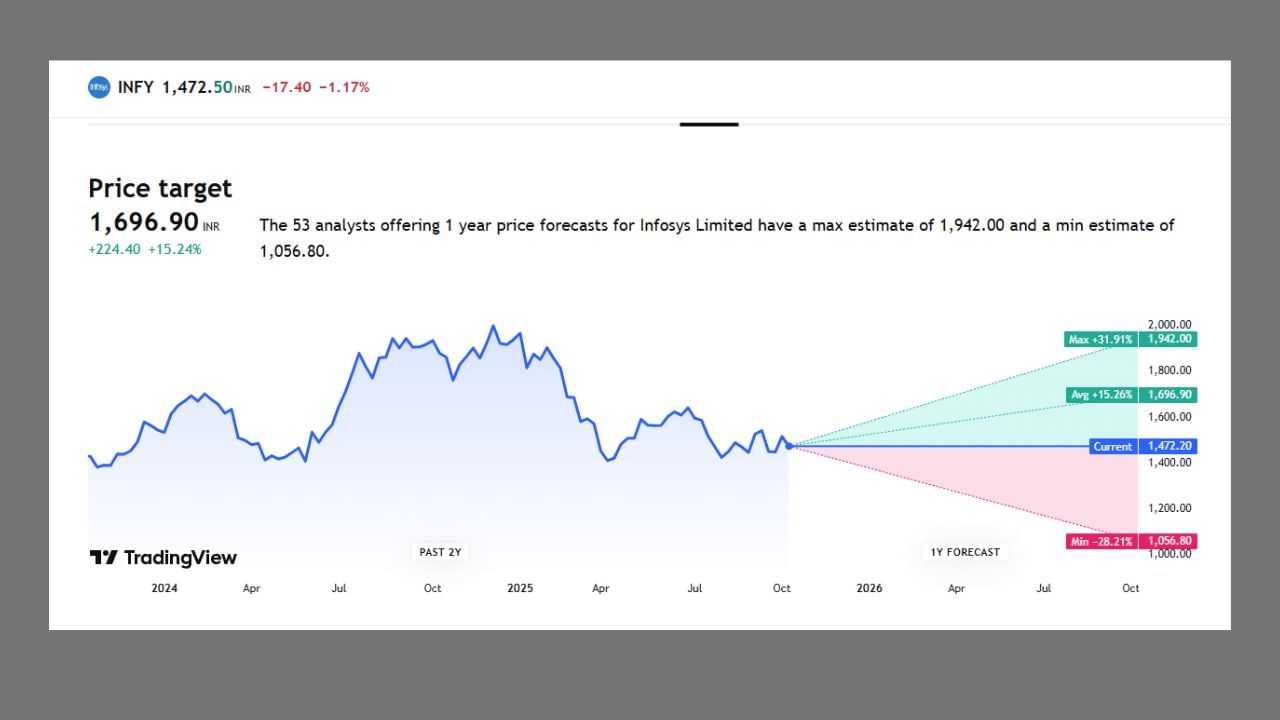Click the TradingView logo icon
This screenshot has height=720, width=1280.
coord(104,558)
